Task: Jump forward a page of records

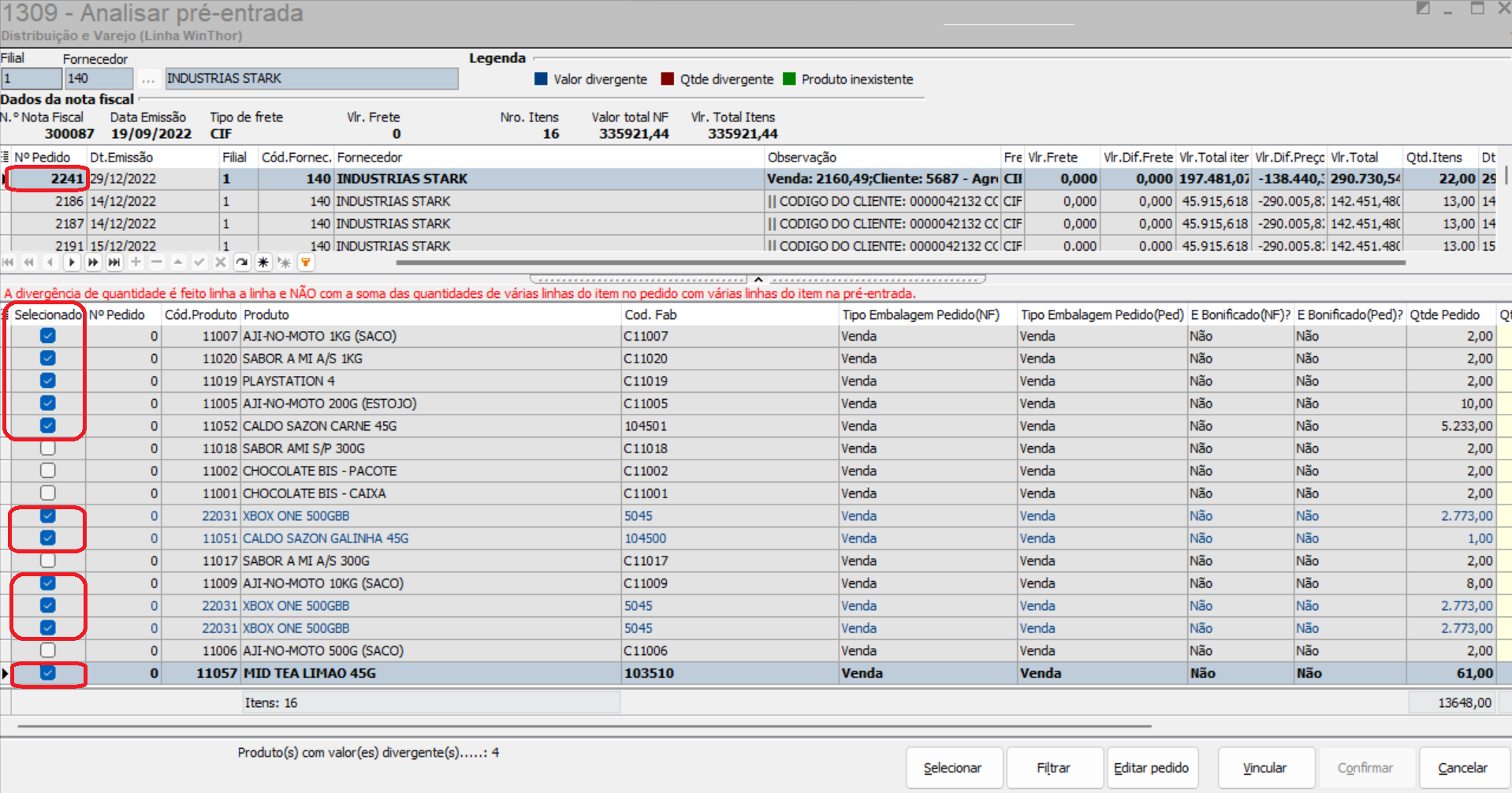Action: point(93,262)
